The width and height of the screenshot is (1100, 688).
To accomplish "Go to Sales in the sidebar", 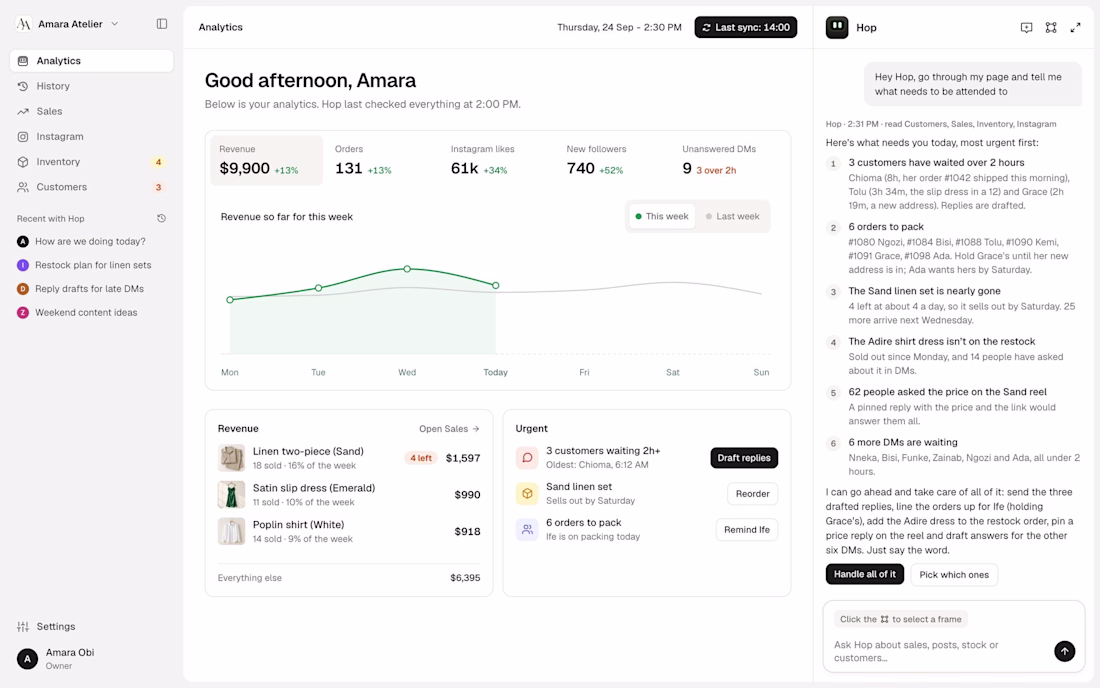I will (92, 112).
